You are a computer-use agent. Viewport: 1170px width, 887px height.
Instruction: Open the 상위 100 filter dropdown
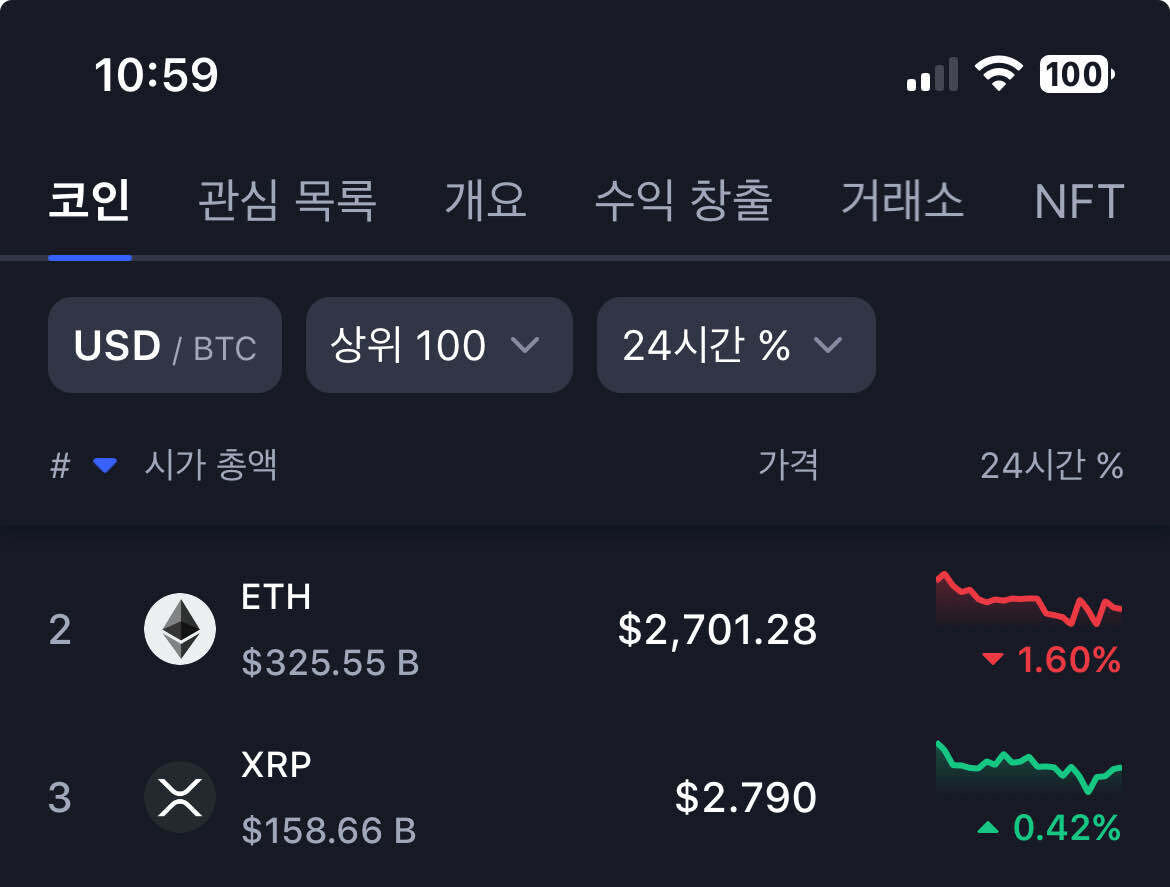(x=438, y=345)
